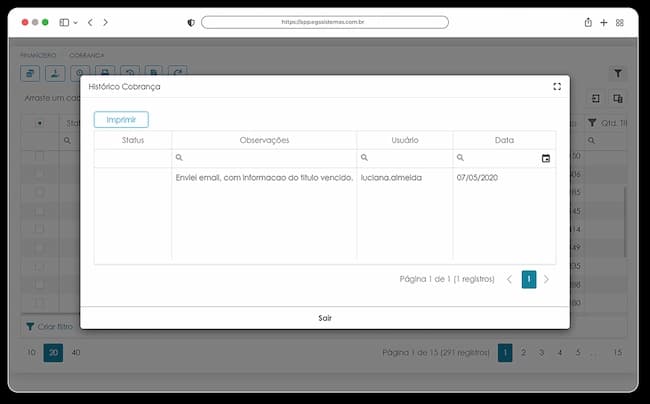The image size is (650, 404).
Task: Sort by the Data column header
Action: click(x=504, y=140)
